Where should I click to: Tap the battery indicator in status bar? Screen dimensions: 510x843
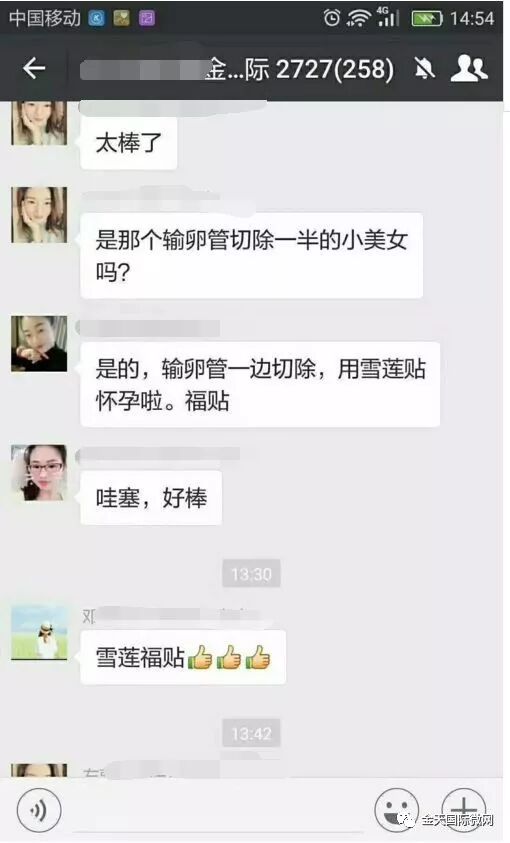click(x=427, y=19)
